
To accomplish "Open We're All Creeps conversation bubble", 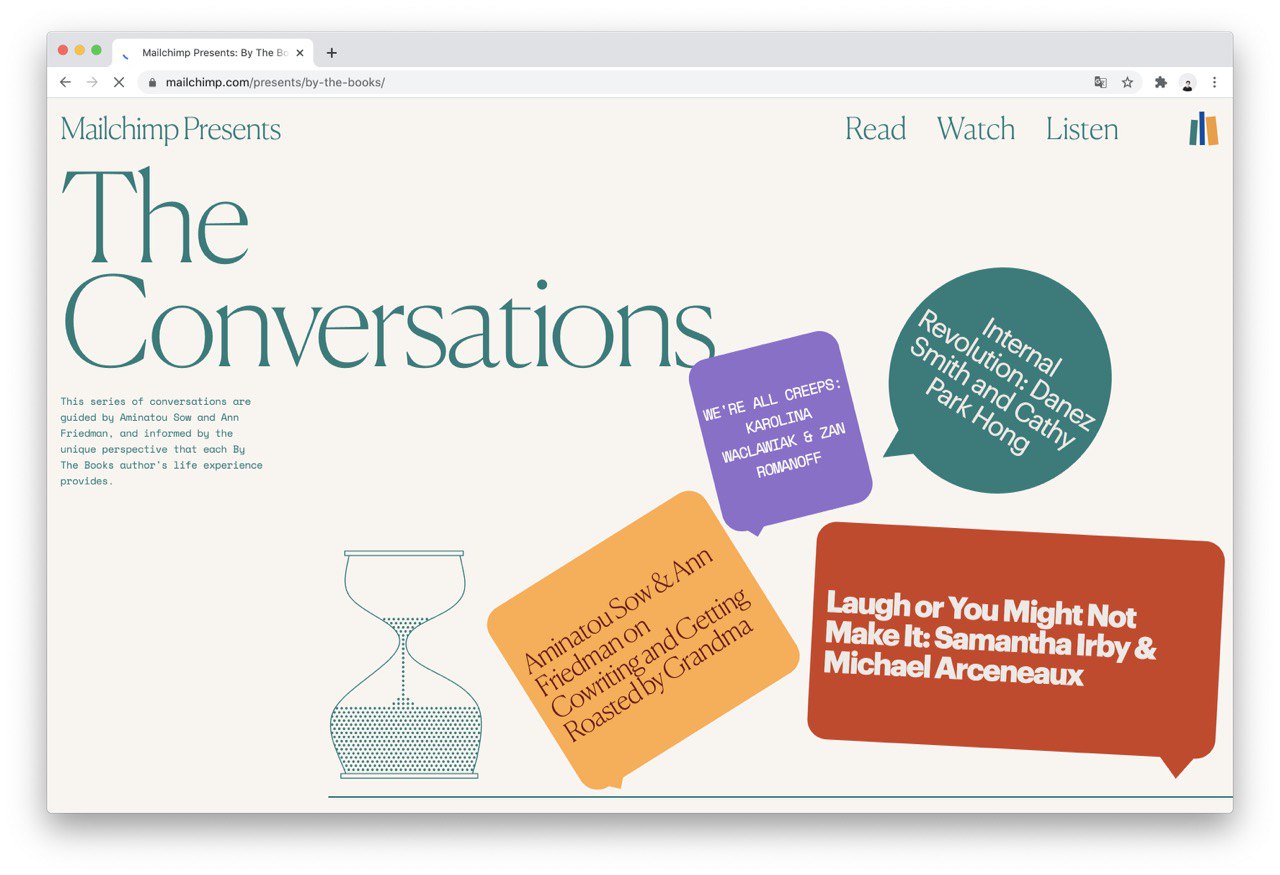I will click(780, 432).
